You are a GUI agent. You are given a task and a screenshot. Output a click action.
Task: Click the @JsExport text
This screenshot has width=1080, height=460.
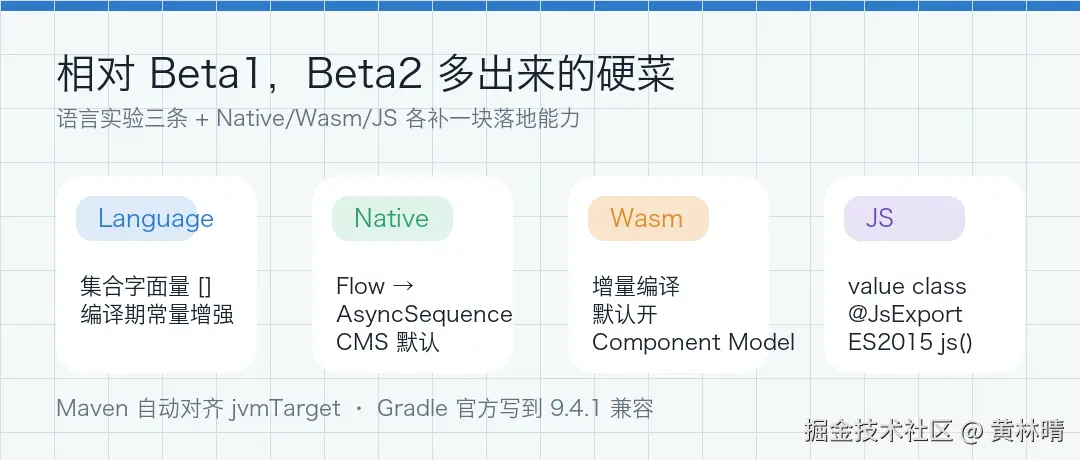(905, 314)
